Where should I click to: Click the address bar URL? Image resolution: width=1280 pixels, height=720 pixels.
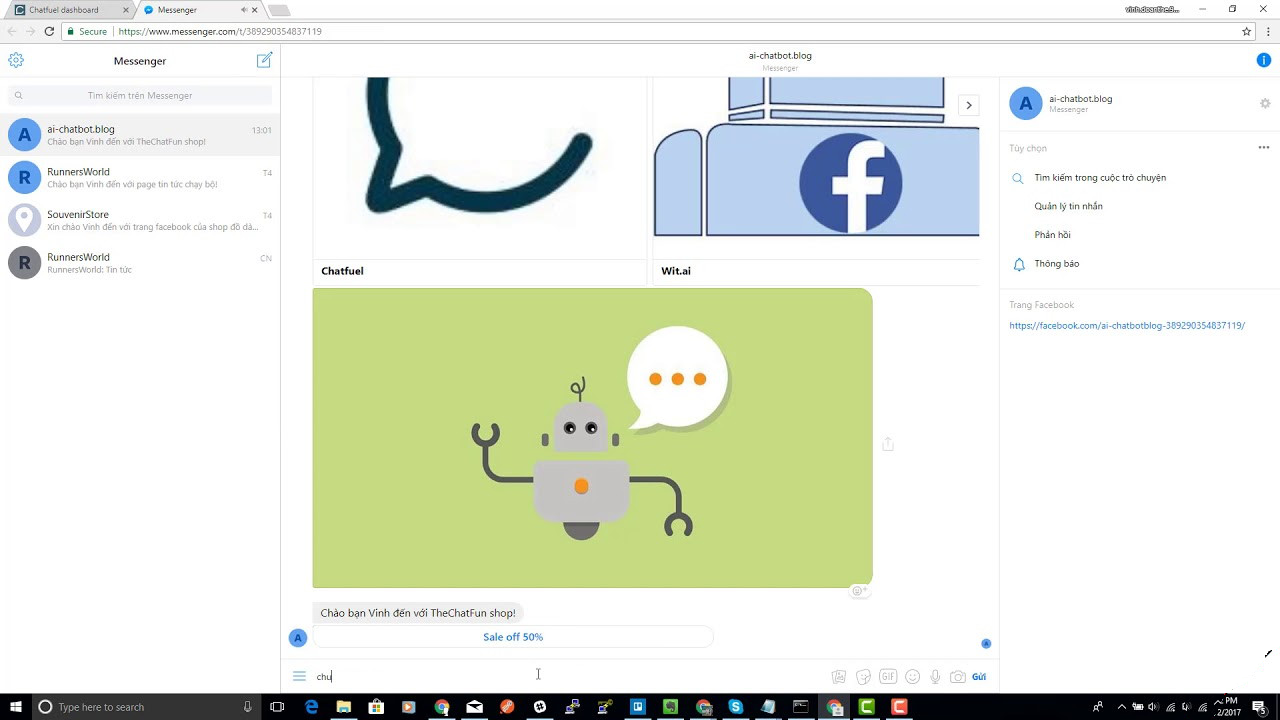[220, 31]
